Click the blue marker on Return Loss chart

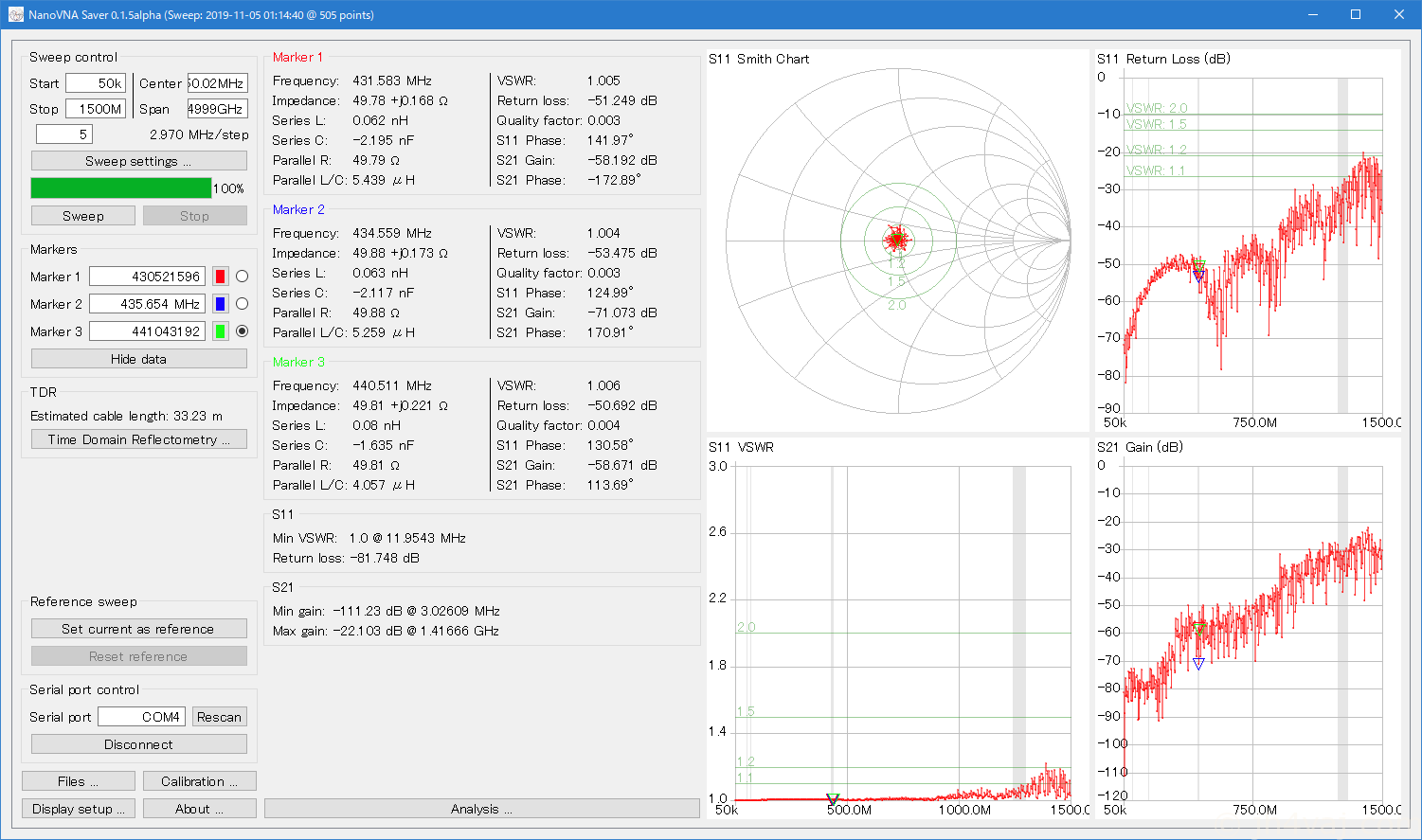tap(1198, 277)
